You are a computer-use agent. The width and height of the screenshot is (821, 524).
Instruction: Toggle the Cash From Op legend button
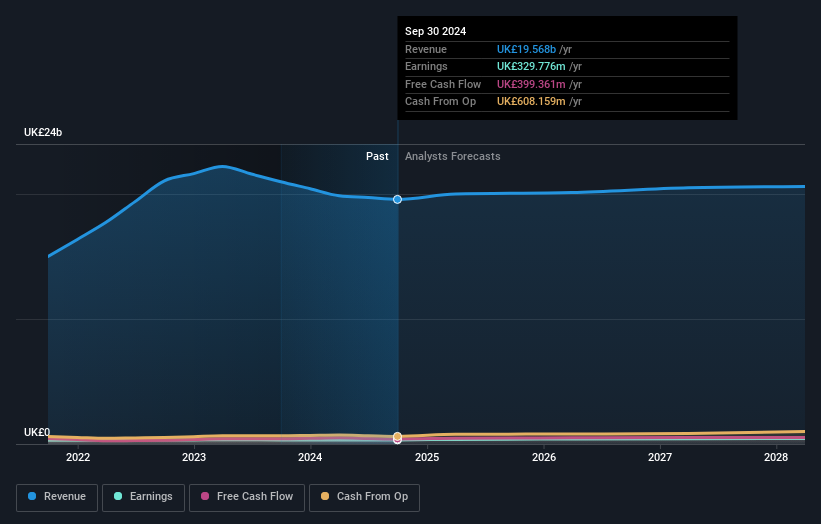click(x=364, y=497)
